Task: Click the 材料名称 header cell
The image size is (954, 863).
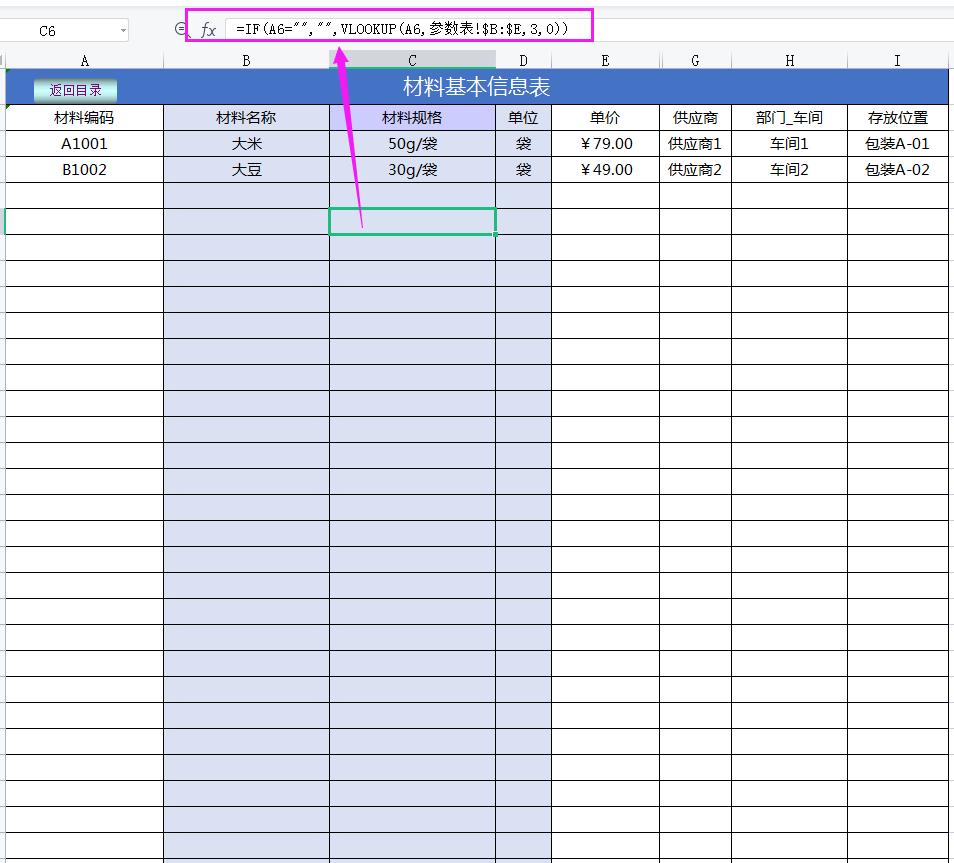Action: pos(246,117)
